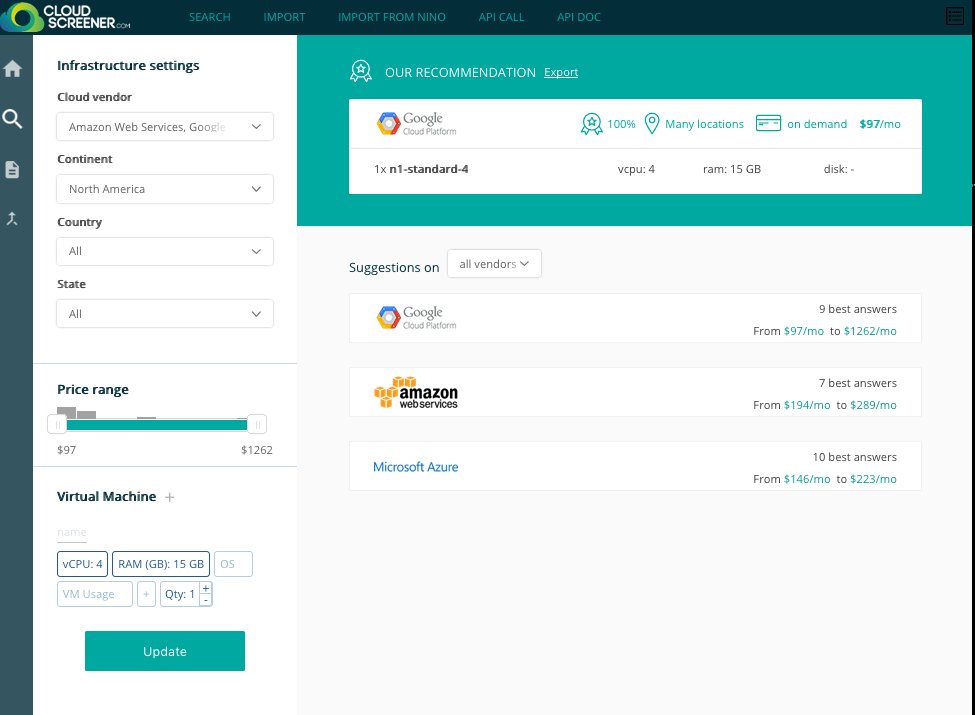Click the on demand label
The width and height of the screenshot is (975, 715).
coord(816,124)
